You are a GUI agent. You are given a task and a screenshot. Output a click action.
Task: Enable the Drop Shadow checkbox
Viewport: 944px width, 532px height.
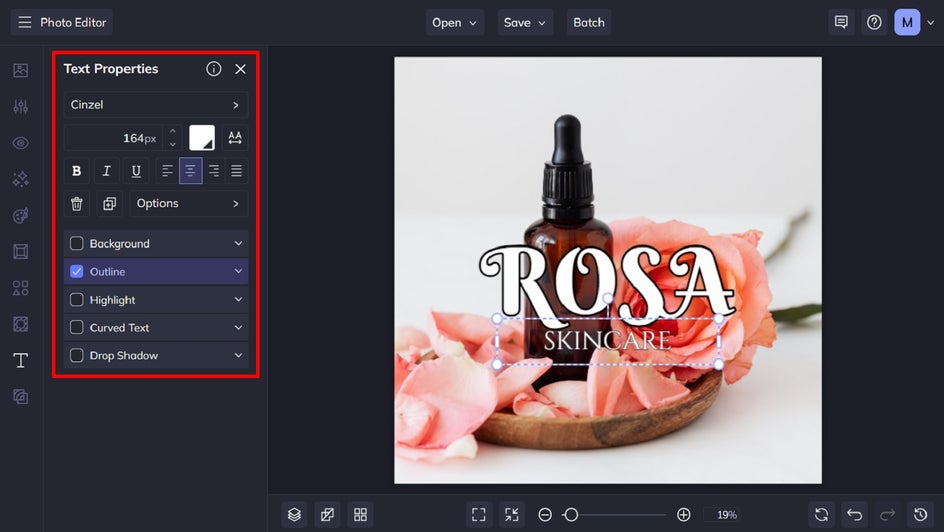(76, 355)
